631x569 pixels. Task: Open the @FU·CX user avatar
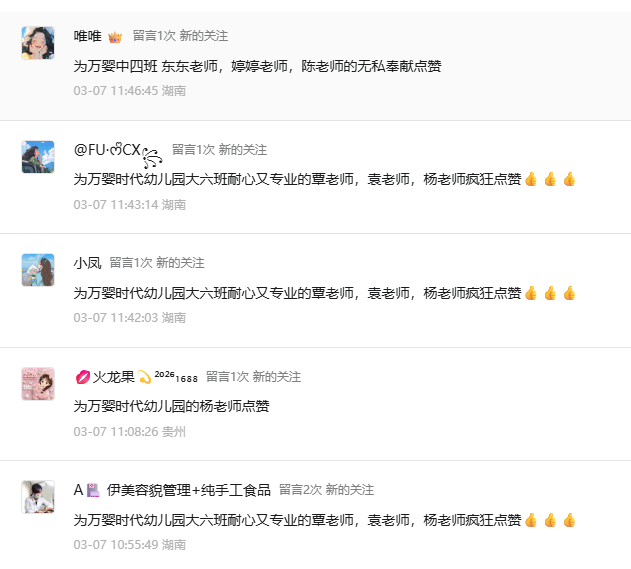pos(38,157)
